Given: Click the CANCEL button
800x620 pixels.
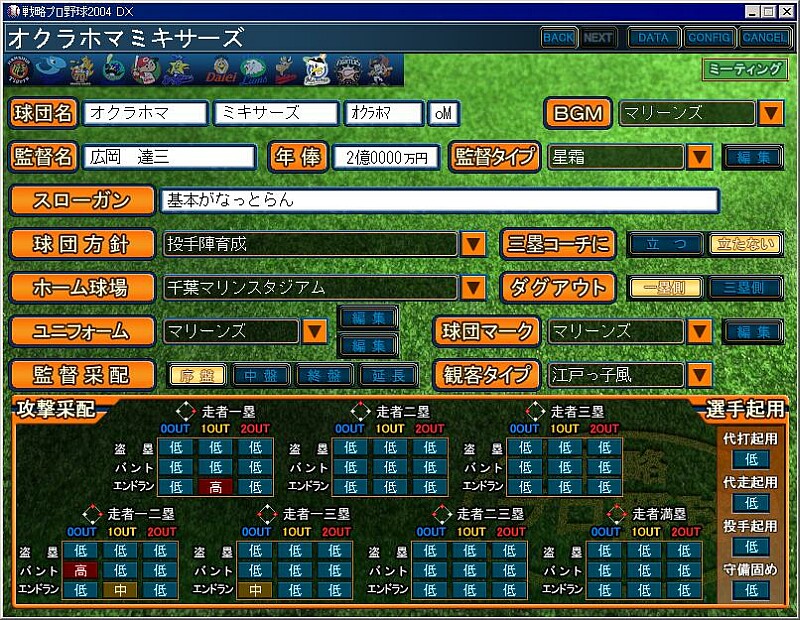Looking at the screenshot, I should pyautogui.click(x=764, y=37).
